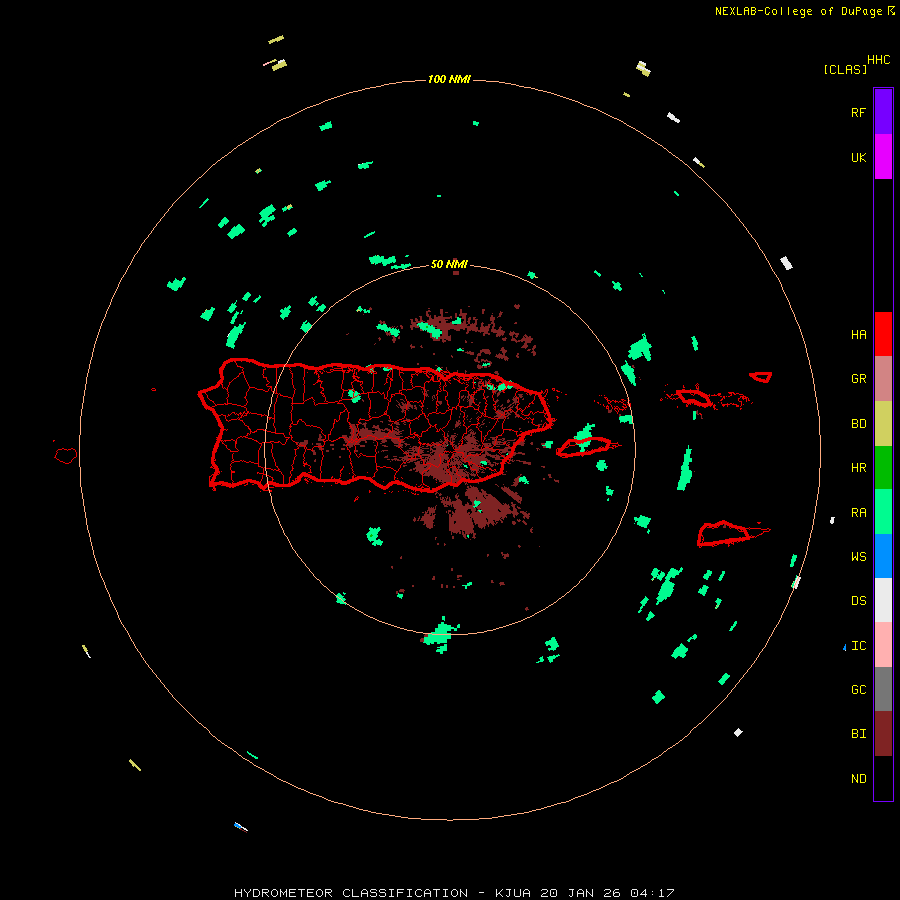Click the 50 NMI range ring label
The image size is (900, 900).
(449, 264)
